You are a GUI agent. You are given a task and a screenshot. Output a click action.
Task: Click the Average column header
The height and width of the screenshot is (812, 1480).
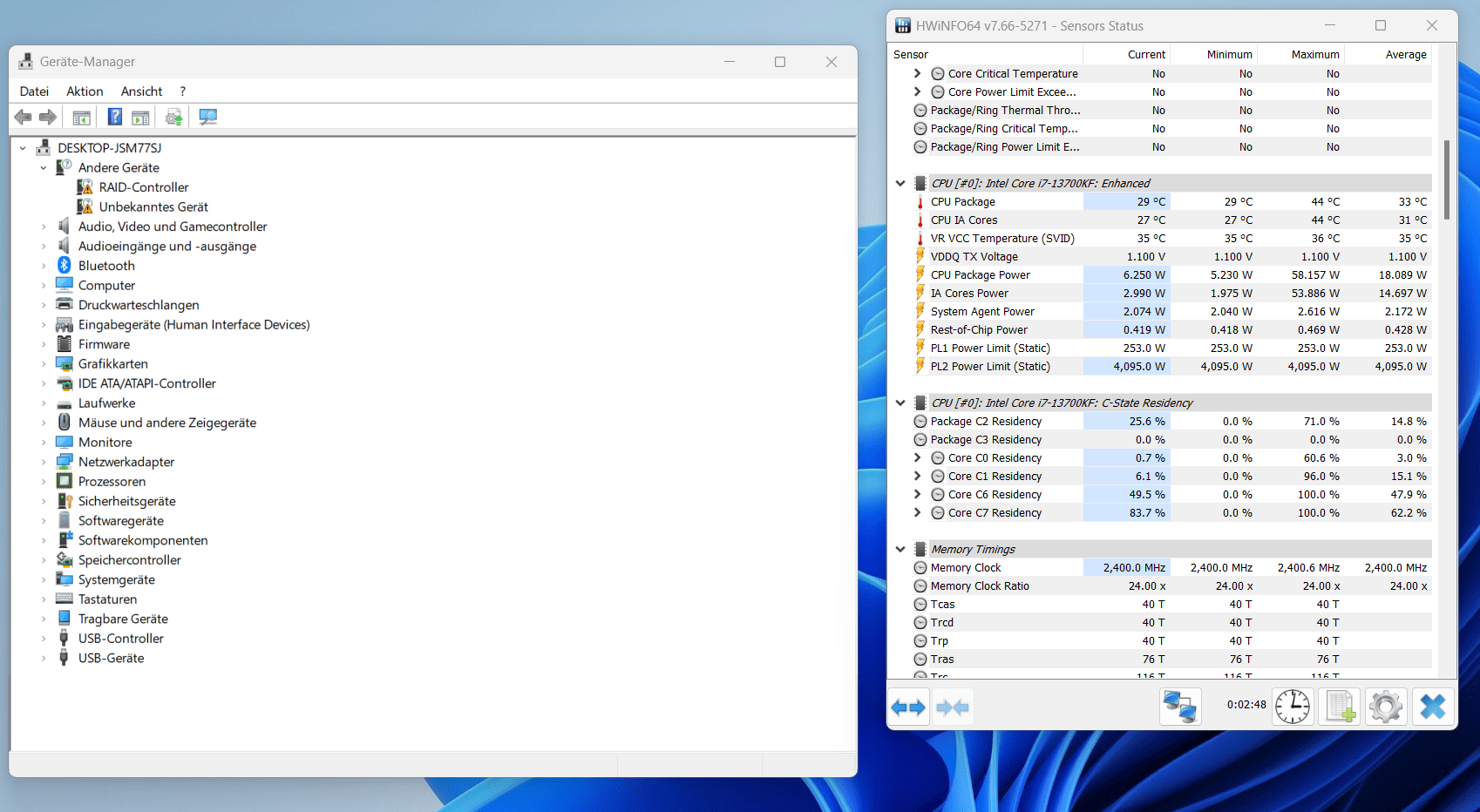tap(1388, 54)
